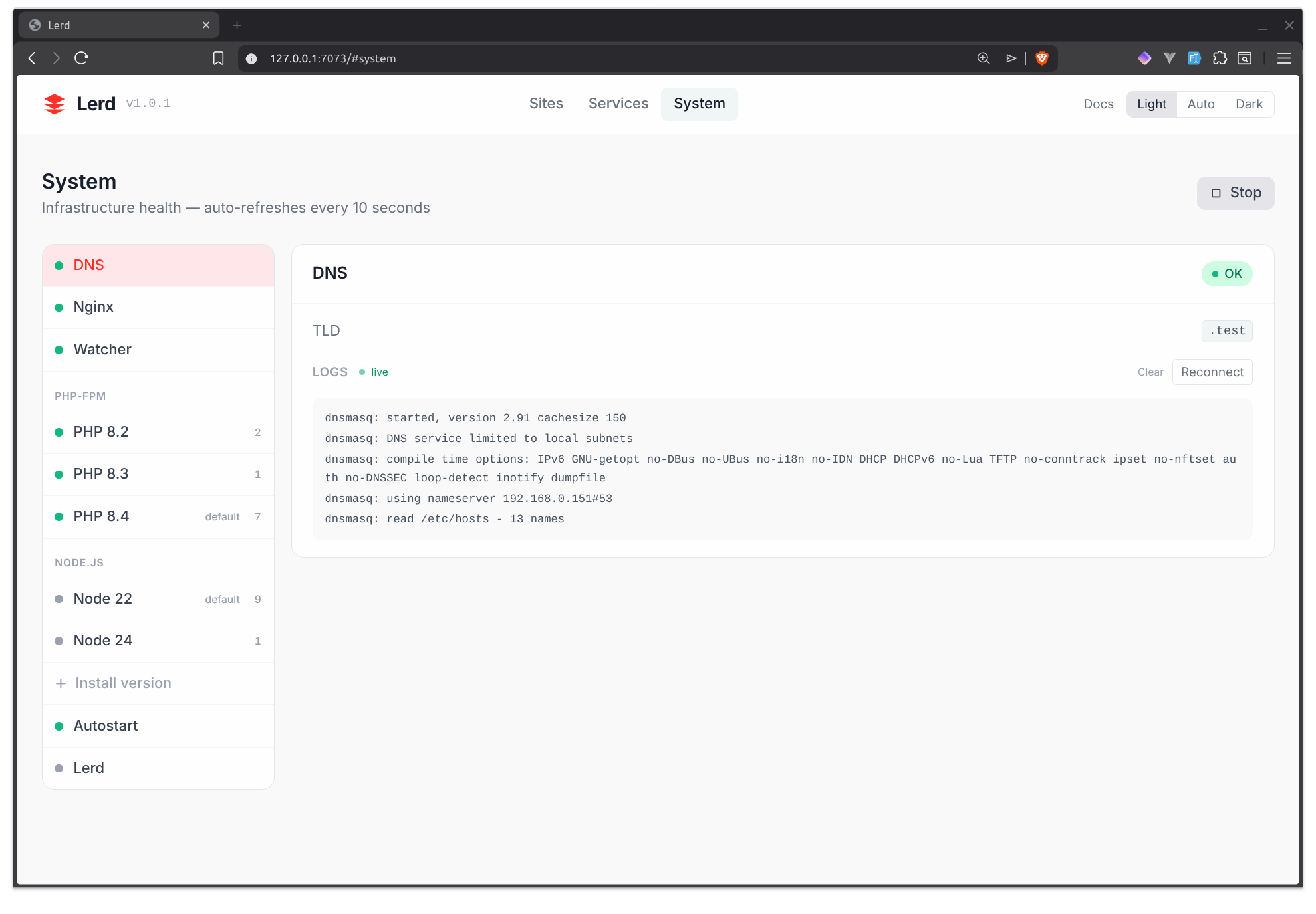Click the Lerd logo icon

[x=55, y=103]
